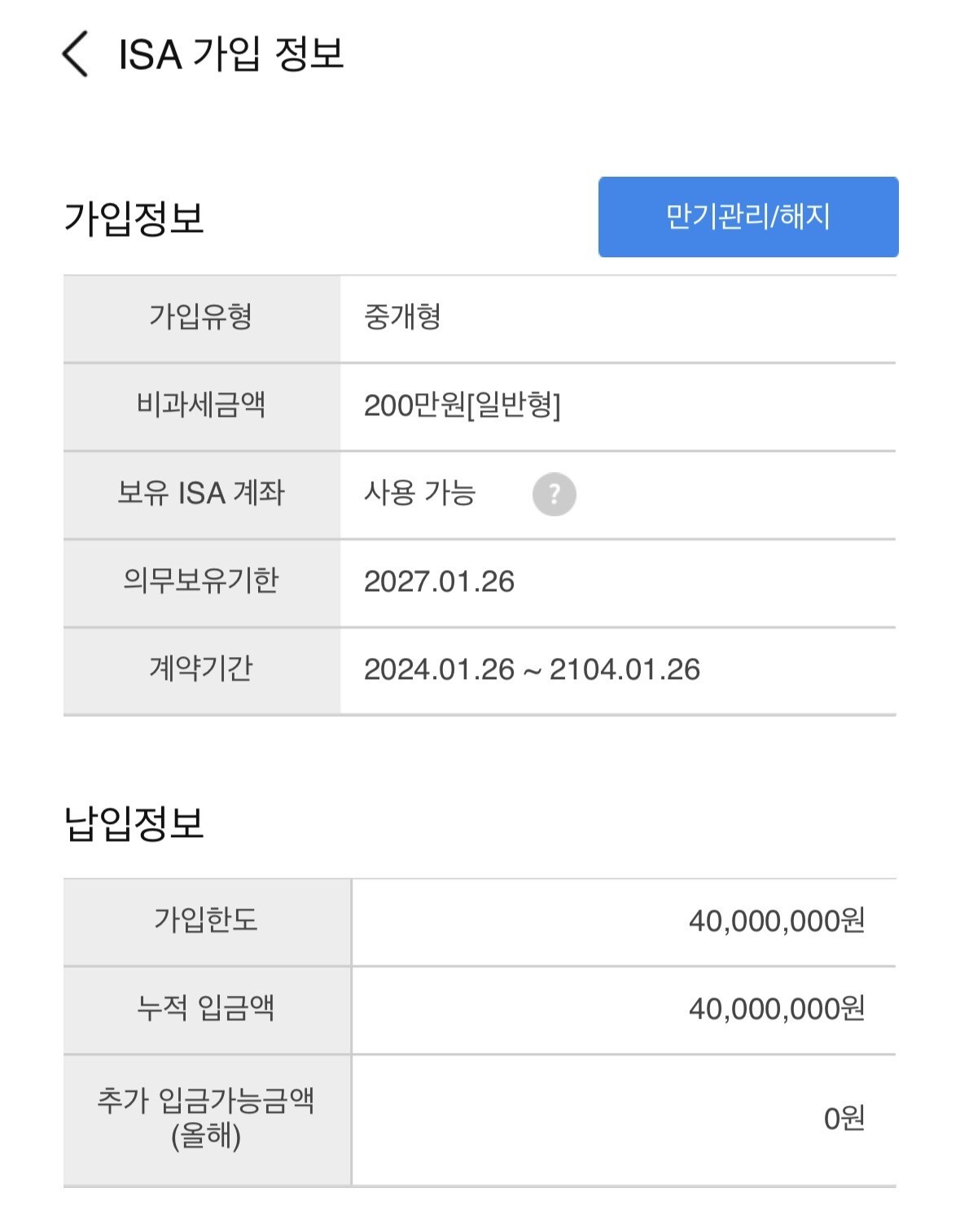Click the 200만원[일반형] value

462,405
